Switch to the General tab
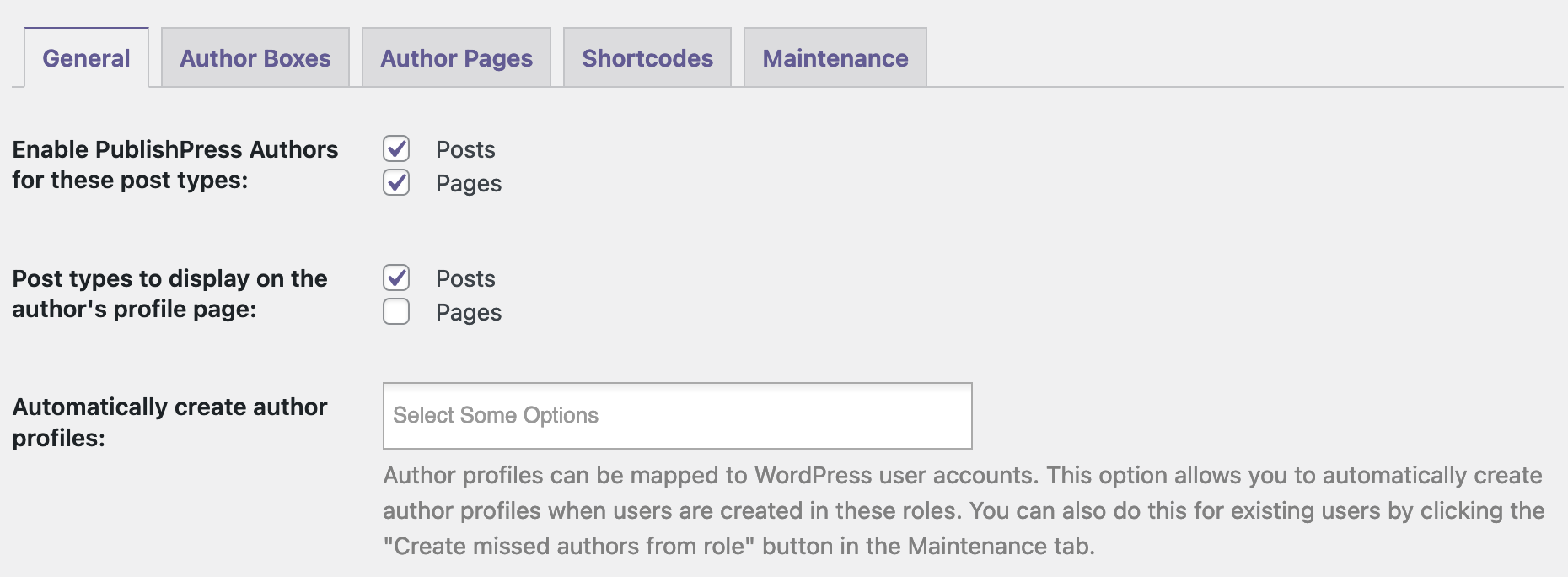The width and height of the screenshot is (1568, 577). [x=86, y=57]
